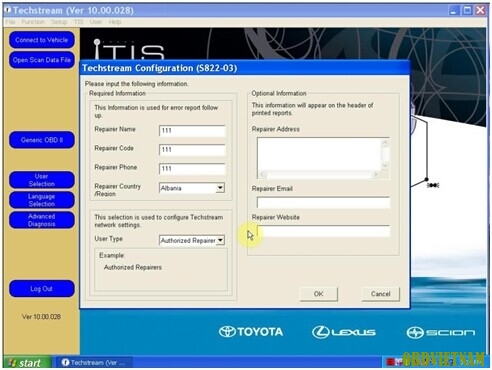Focus the Repairer Phone field
This screenshot has height=370, width=492.
192,169
